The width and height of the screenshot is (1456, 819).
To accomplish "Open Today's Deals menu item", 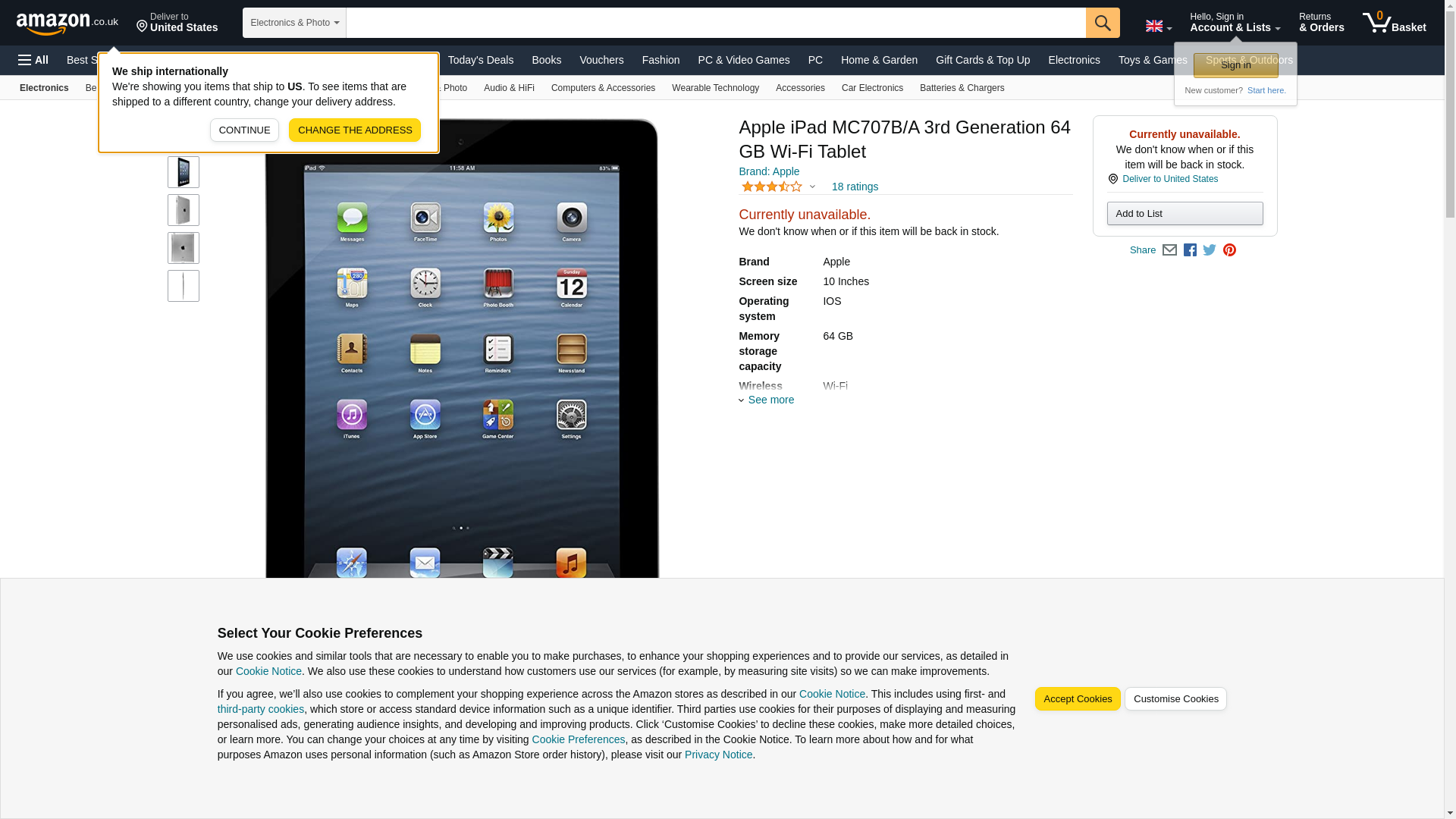I will pyautogui.click(x=481, y=60).
